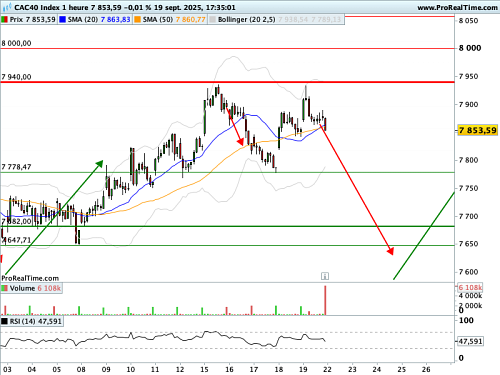Click the chart icon beside CAC40 Index title
500x375 pixels.
tap(7, 7)
